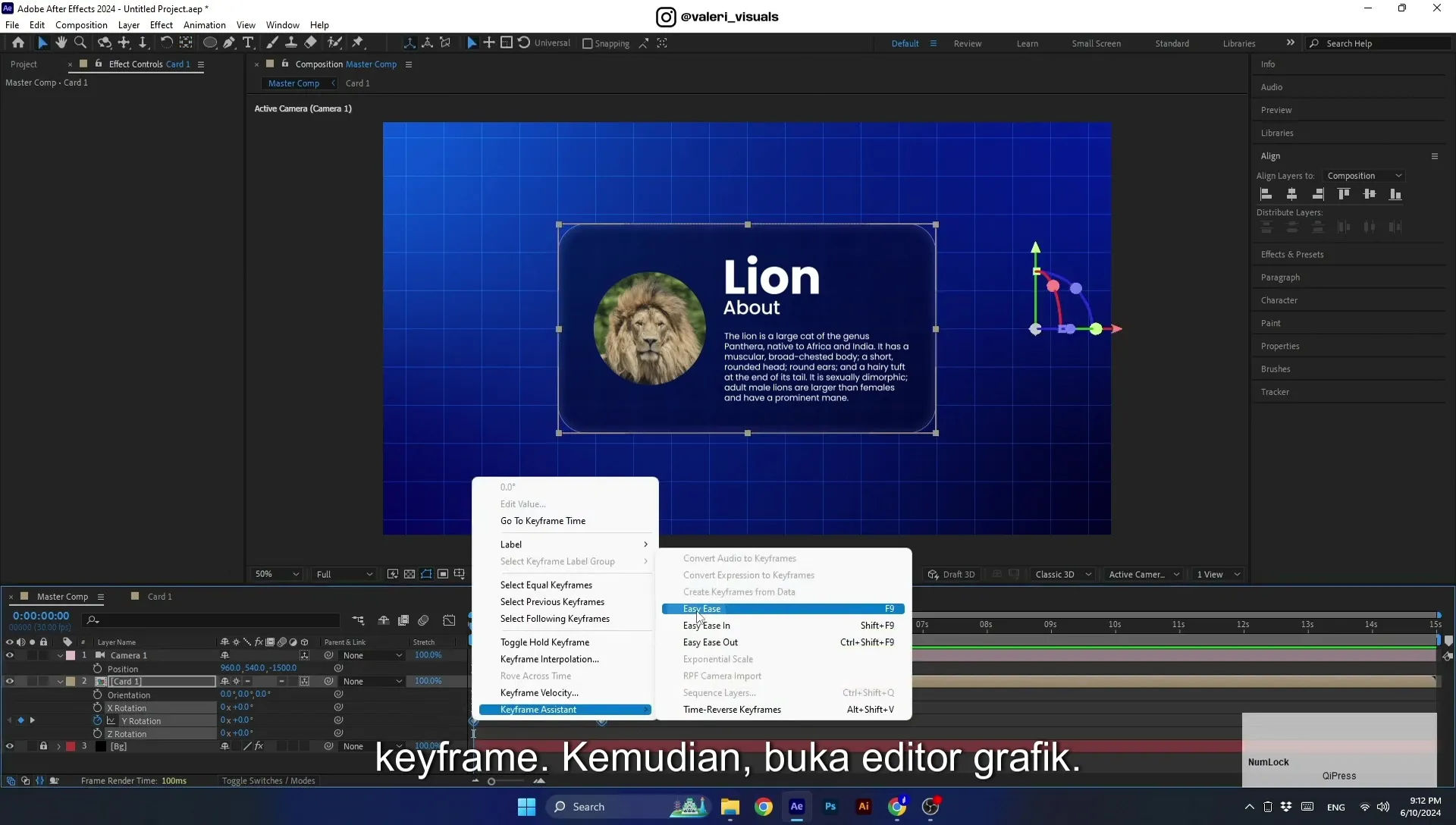Choose the Rotate gizmo icon beside Universal
The height and width of the screenshot is (825, 1456).
click(x=524, y=43)
